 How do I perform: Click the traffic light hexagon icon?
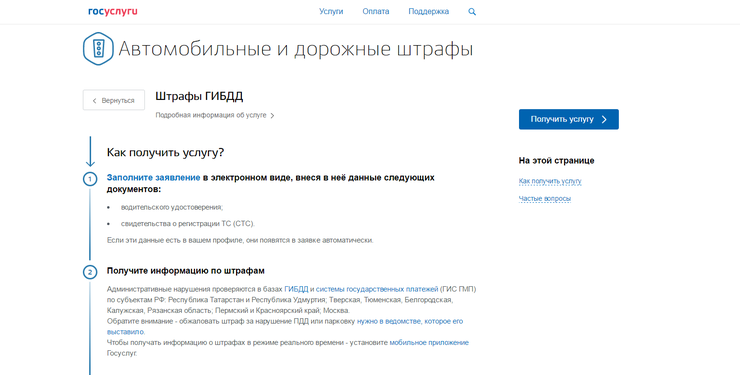pos(98,49)
